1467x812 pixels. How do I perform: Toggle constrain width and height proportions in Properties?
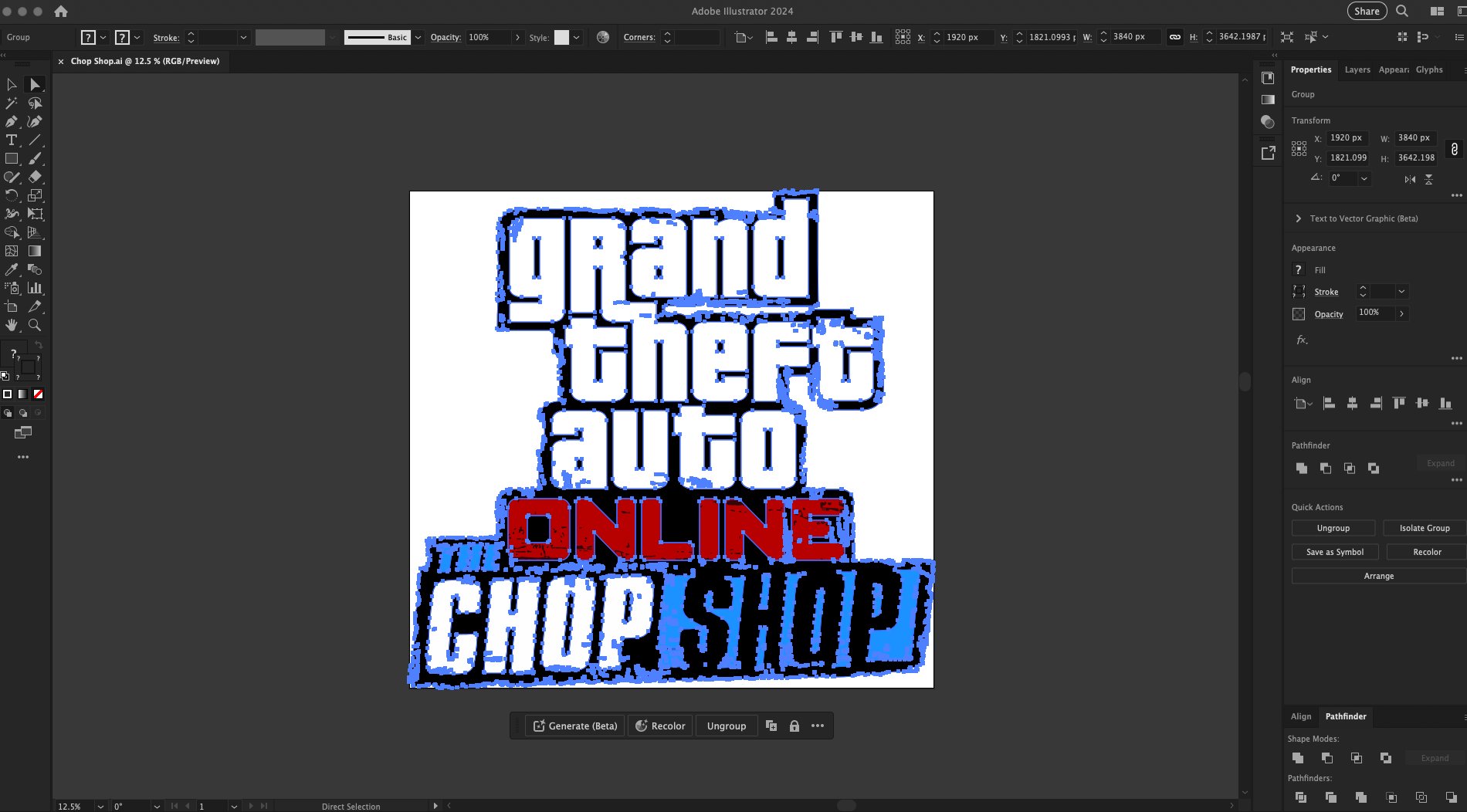[x=1455, y=149]
